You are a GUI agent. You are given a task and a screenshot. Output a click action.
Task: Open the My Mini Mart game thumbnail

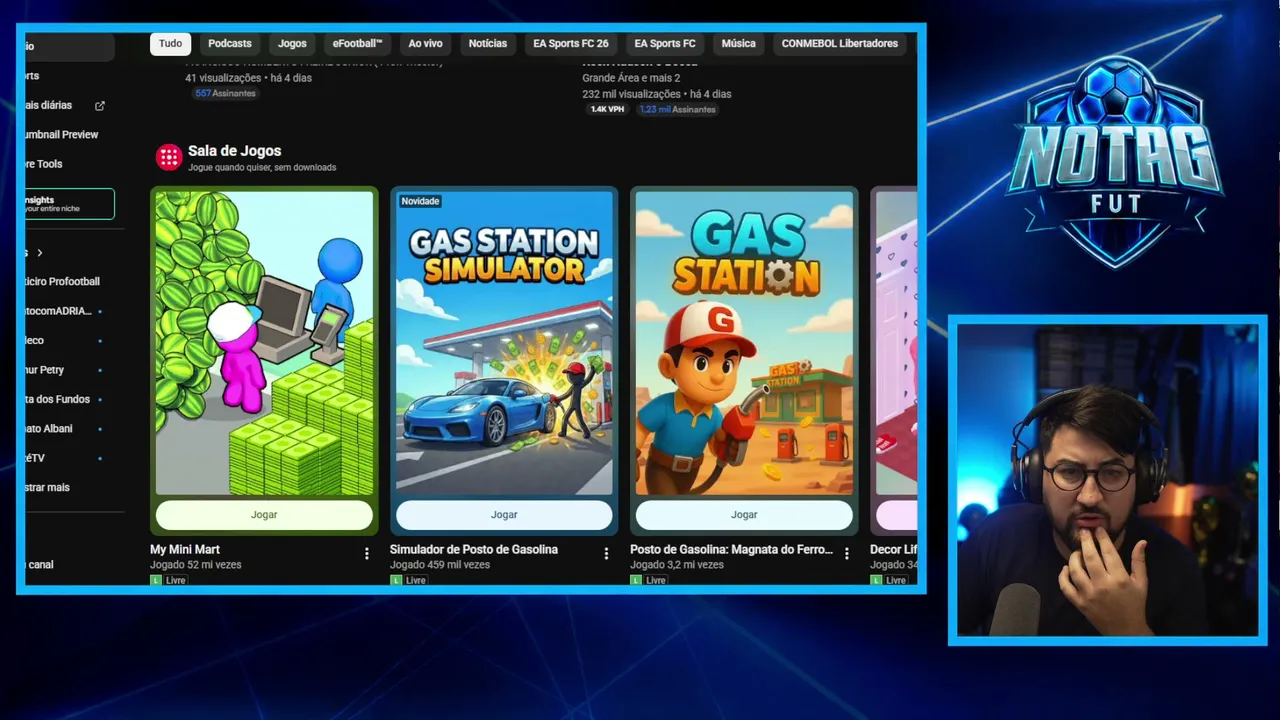point(264,343)
